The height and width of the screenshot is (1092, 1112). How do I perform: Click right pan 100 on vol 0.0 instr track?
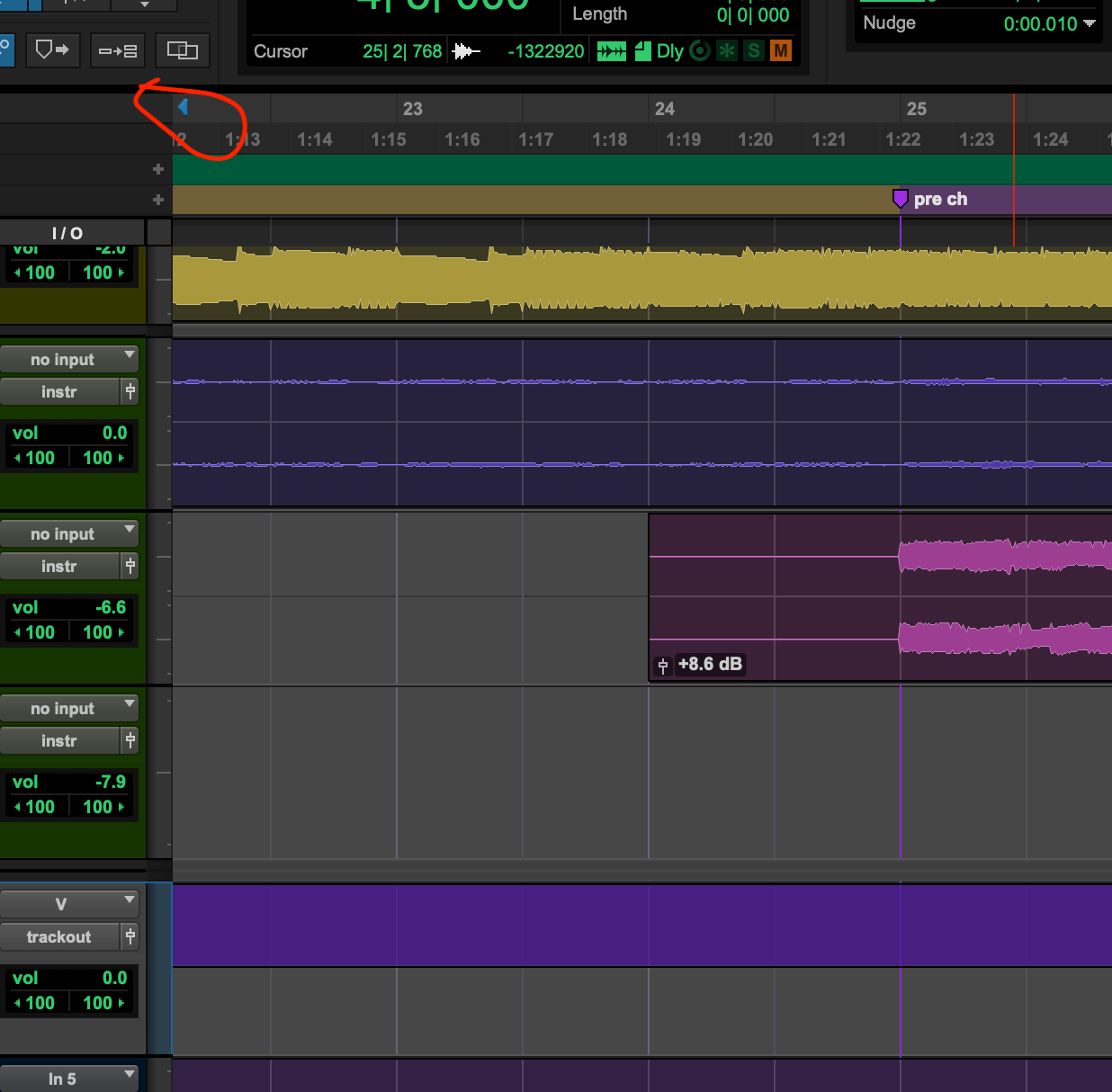pos(103,458)
